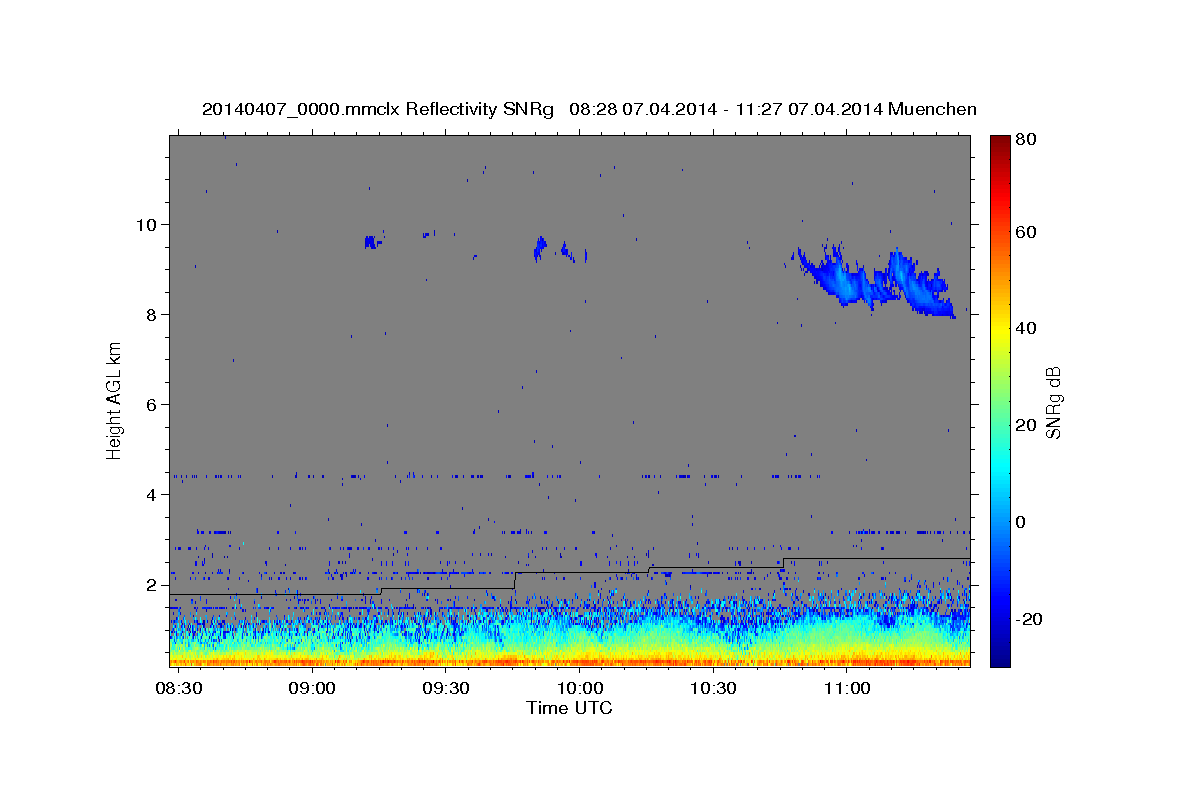Click the 'SNRg dB' colorbar label
This screenshot has height=800, width=1200.
coord(1052,403)
